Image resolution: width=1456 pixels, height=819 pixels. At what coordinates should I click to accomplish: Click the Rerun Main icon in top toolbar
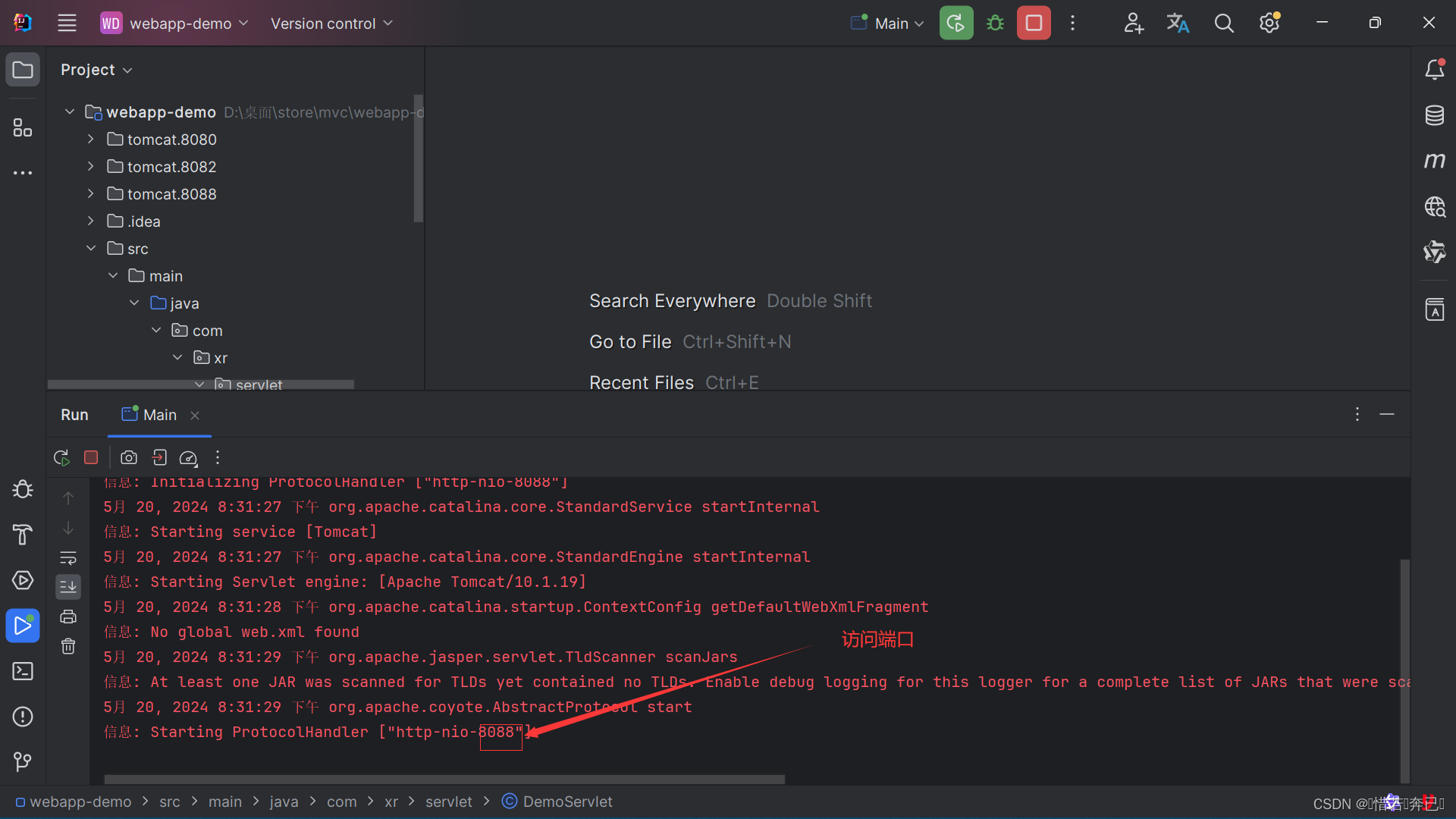click(956, 23)
